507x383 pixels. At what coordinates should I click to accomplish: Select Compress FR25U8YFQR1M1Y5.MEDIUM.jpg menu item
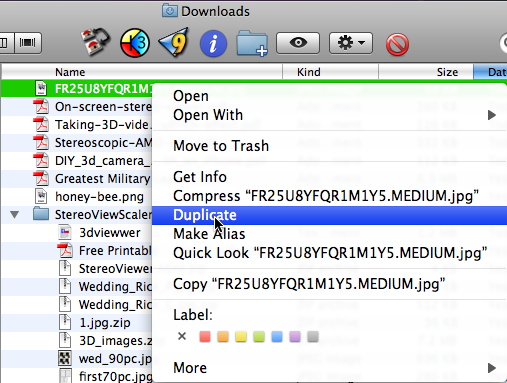click(x=329, y=196)
